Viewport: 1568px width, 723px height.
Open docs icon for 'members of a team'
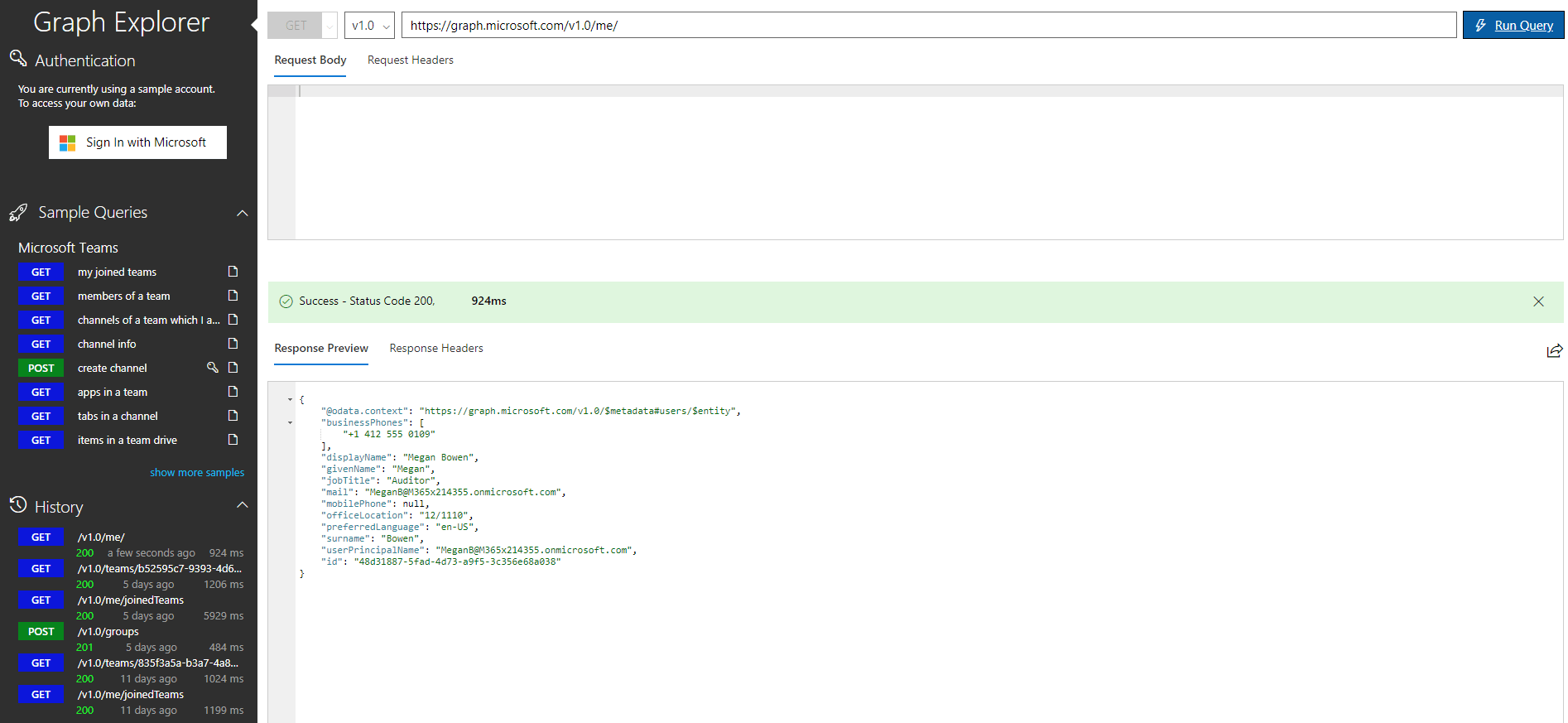[x=233, y=296]
